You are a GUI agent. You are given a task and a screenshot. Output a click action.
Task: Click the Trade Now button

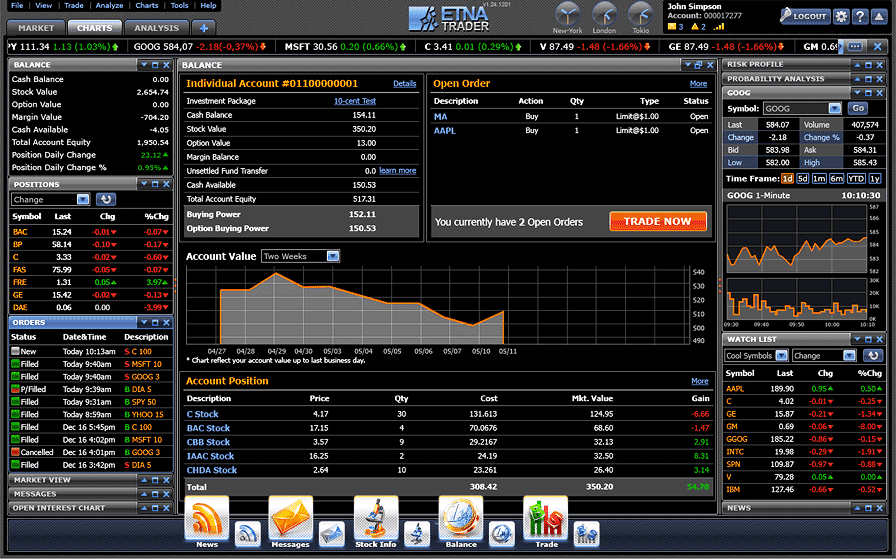[x=658, y=221]
